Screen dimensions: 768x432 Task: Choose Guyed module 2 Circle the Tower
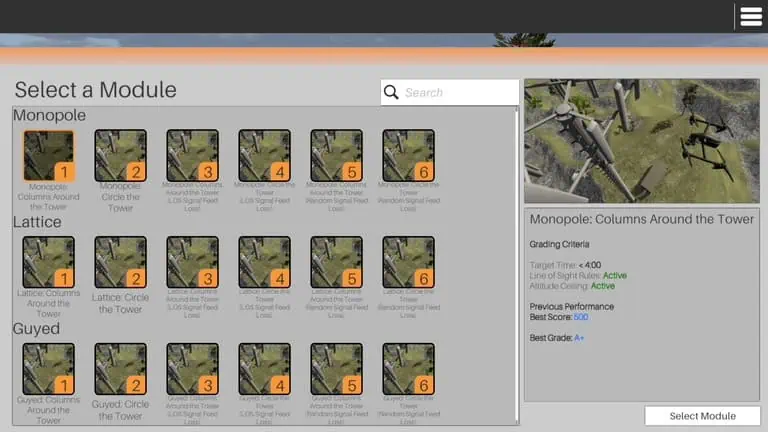(120, 369)
